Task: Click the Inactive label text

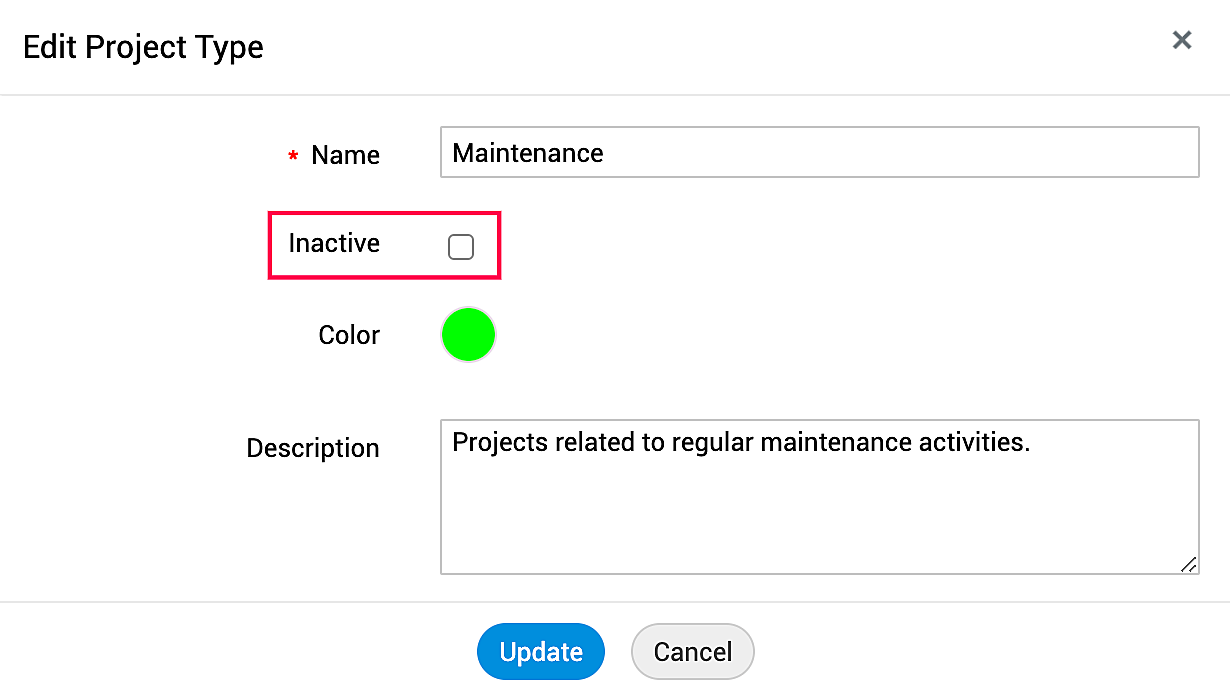Action: pyautogui.click(x=334, y=243)
